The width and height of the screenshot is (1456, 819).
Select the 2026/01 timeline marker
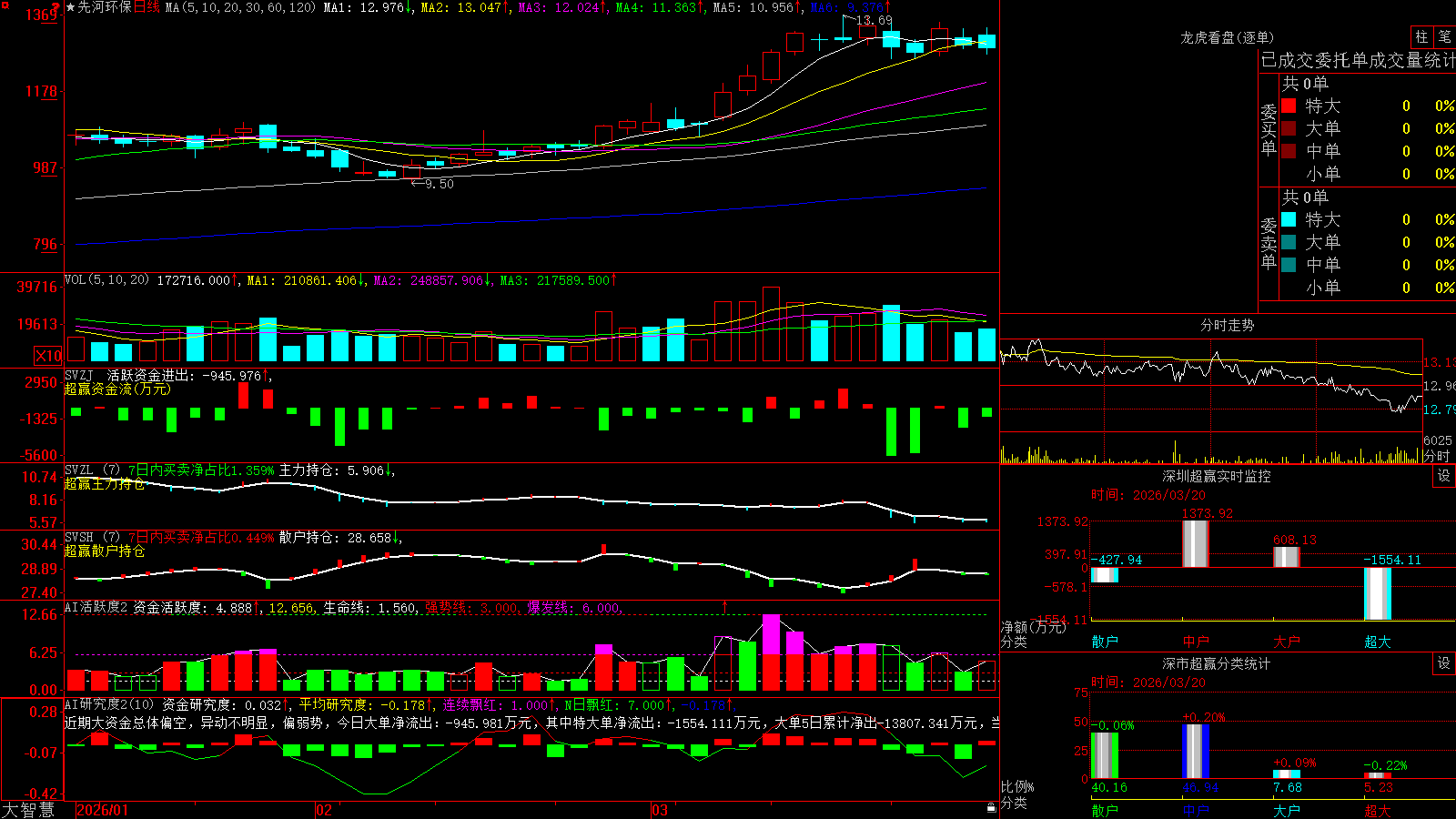[103, 810]
